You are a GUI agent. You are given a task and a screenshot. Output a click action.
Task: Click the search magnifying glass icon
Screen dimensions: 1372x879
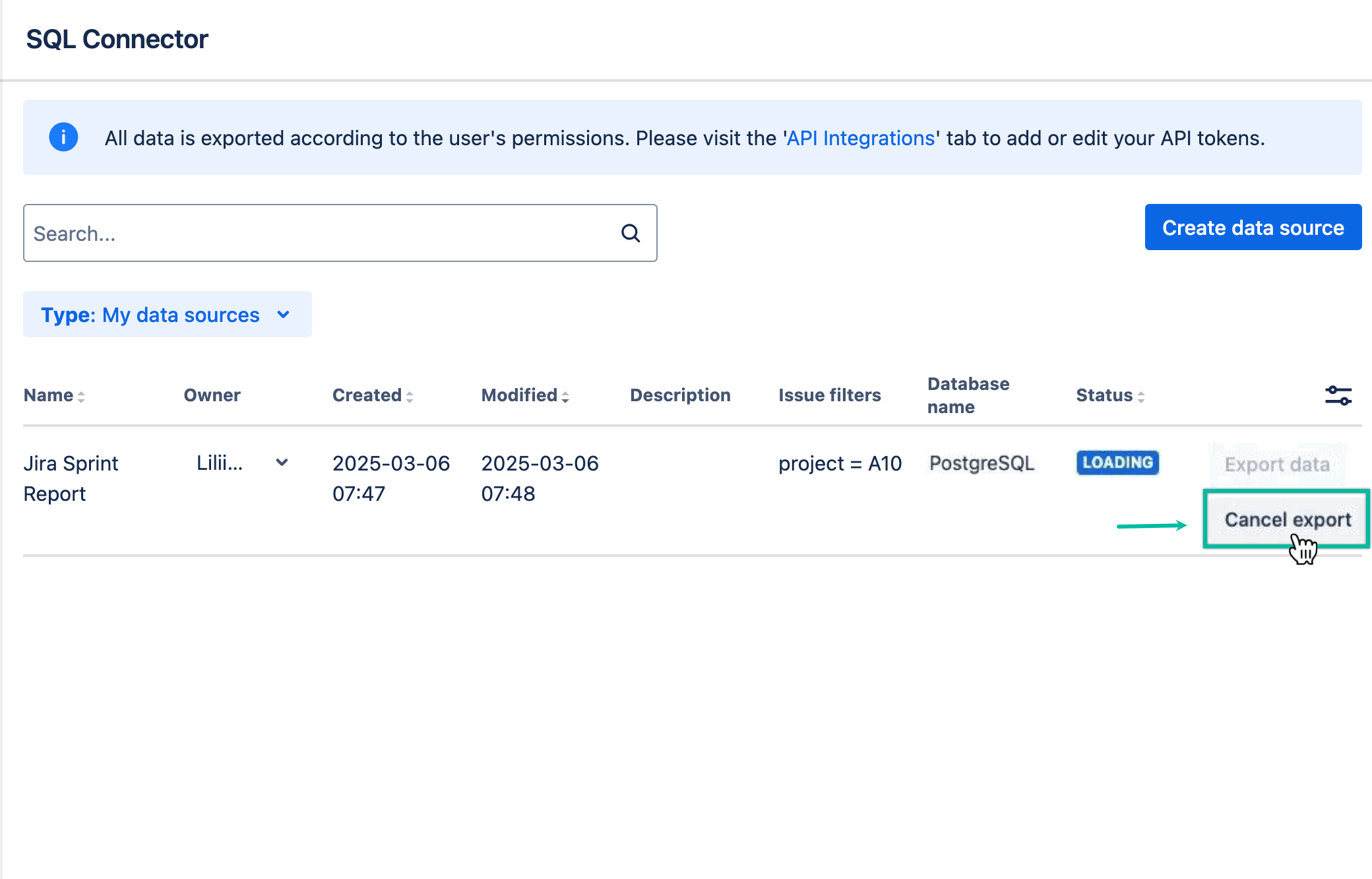[630, 233]
